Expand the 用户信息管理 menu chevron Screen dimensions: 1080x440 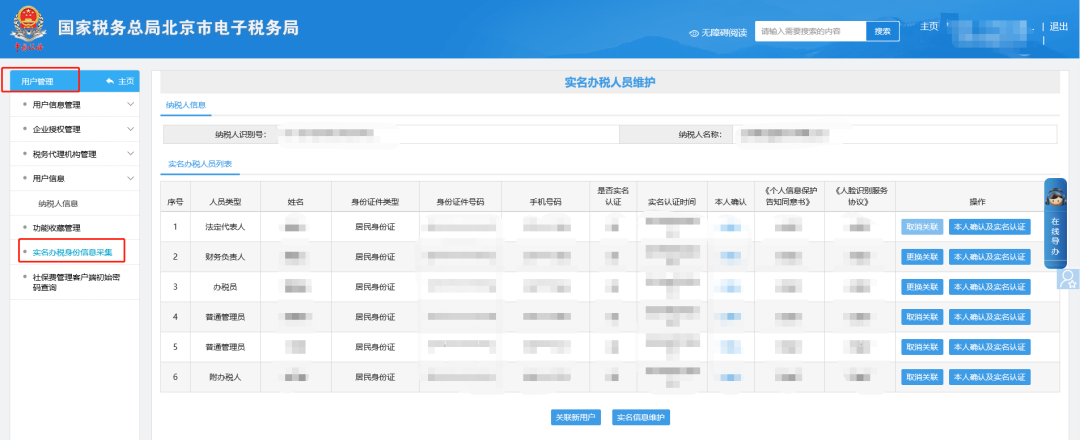(130, 104)
